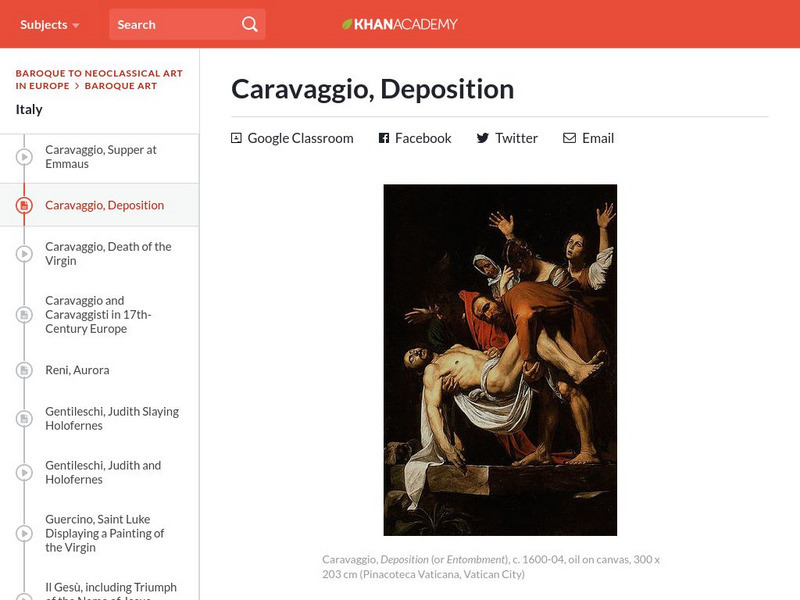Screen dimensions: 800x600
Task: Click article icon beside Judith Slaying Holofernes
Action: (24, 418)
